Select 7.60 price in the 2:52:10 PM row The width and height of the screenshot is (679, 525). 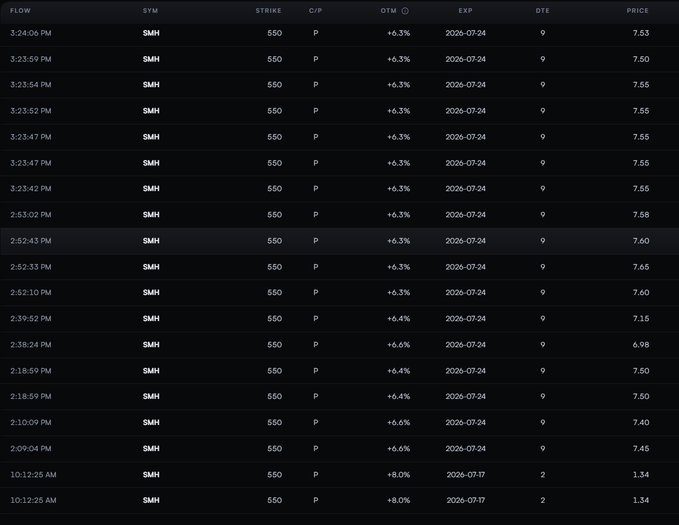(x=641, y=292)
